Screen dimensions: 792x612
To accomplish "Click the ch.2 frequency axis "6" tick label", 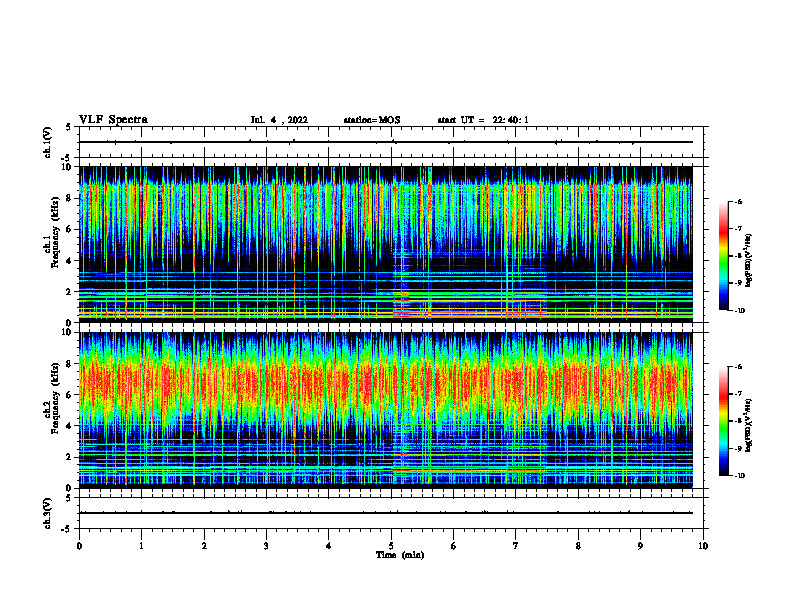I will [x=70, y=395].
